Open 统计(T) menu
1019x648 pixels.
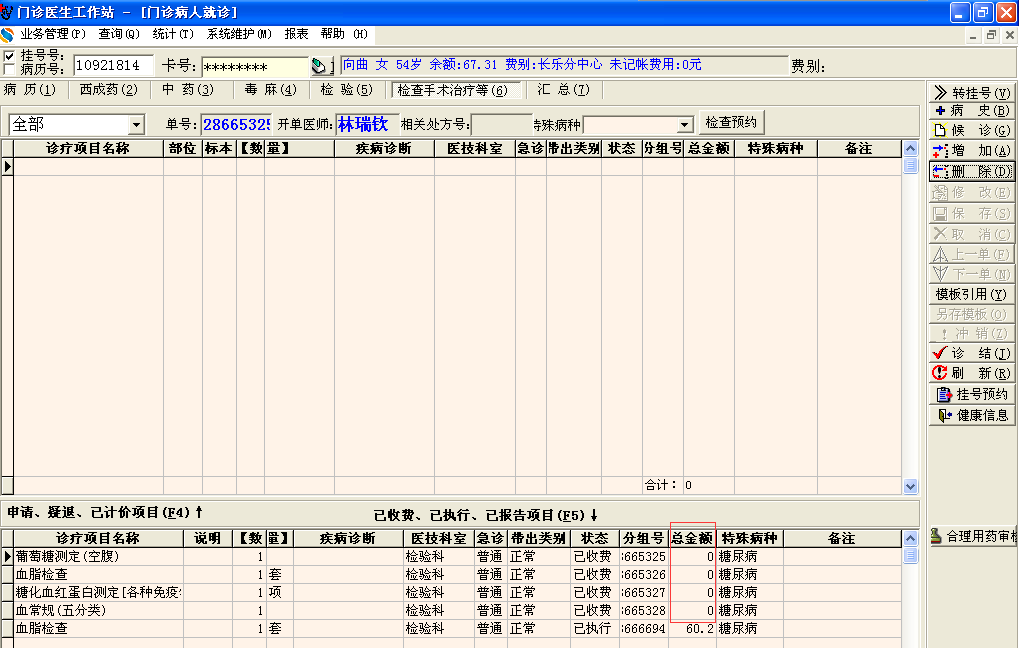173,34
